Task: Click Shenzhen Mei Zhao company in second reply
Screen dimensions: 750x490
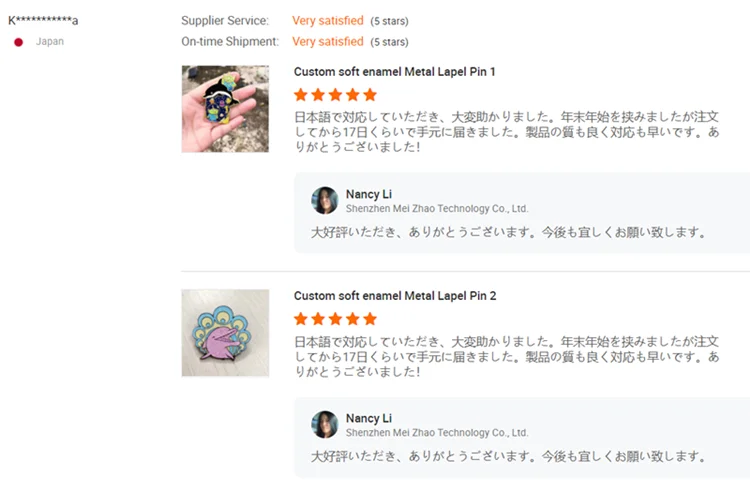Action: [436, 433]
